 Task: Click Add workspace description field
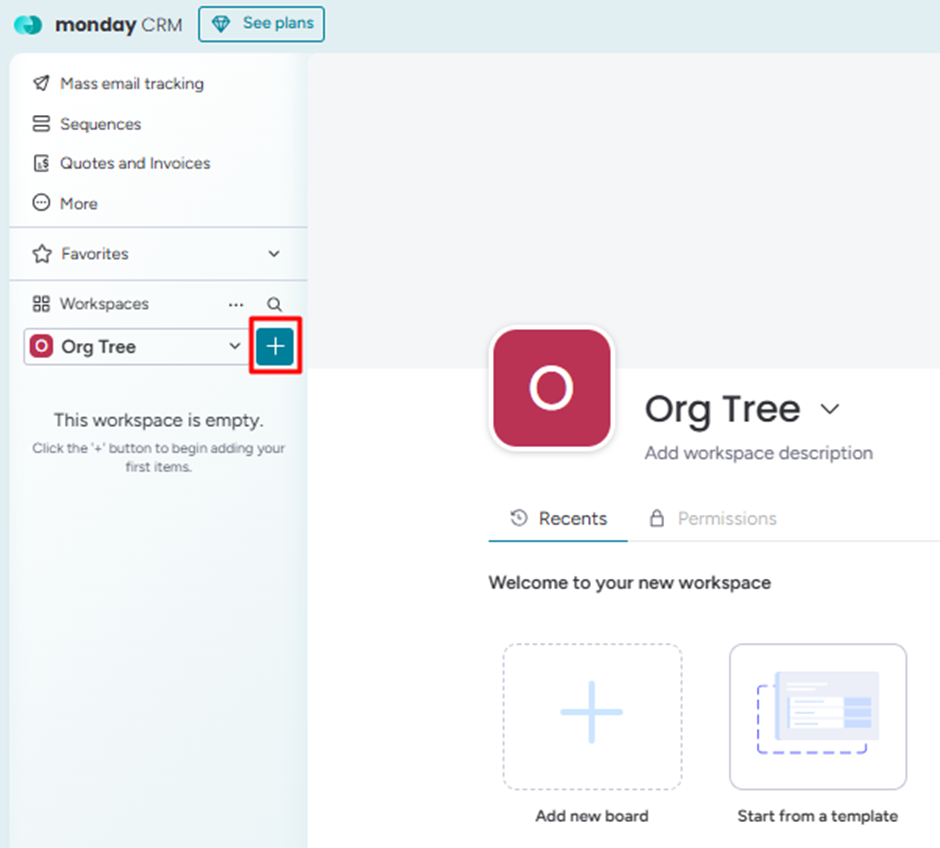click(x=759, y=453)
